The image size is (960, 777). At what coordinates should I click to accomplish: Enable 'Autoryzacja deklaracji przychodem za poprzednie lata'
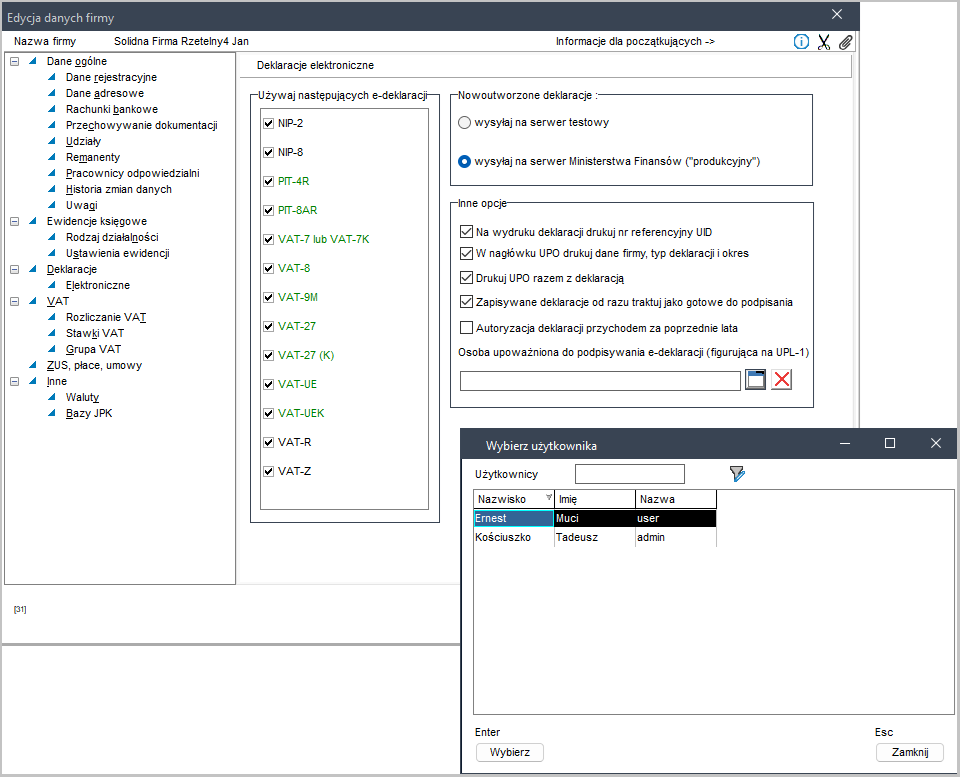pyautogui.click(x=467, y=328)
